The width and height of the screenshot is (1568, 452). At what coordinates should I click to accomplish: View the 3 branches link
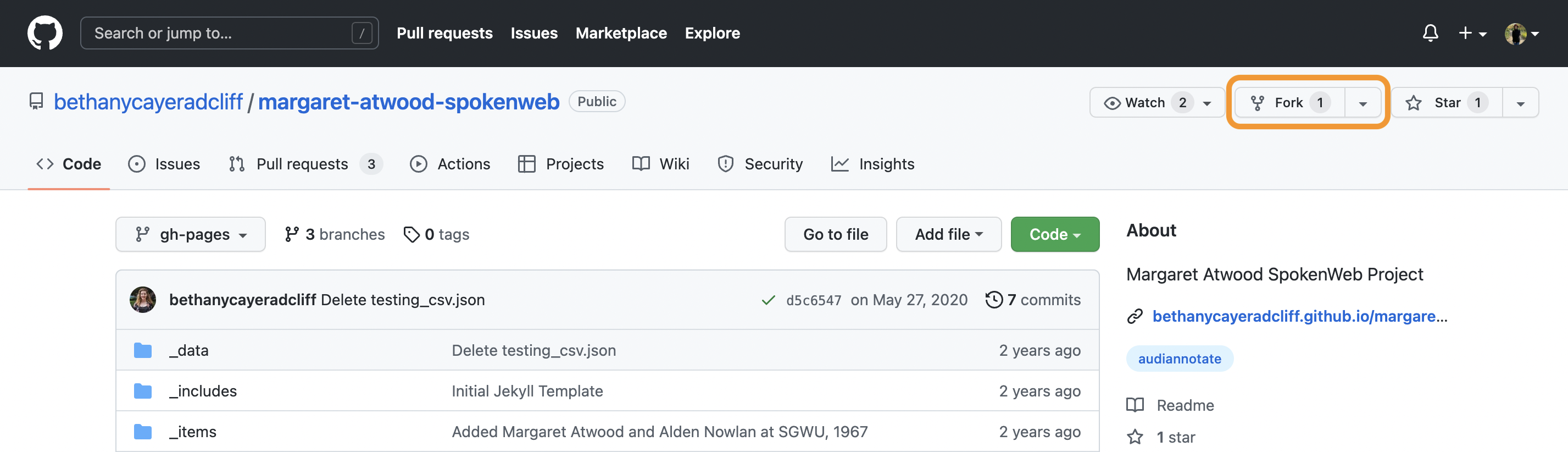(x=334, y=234)
